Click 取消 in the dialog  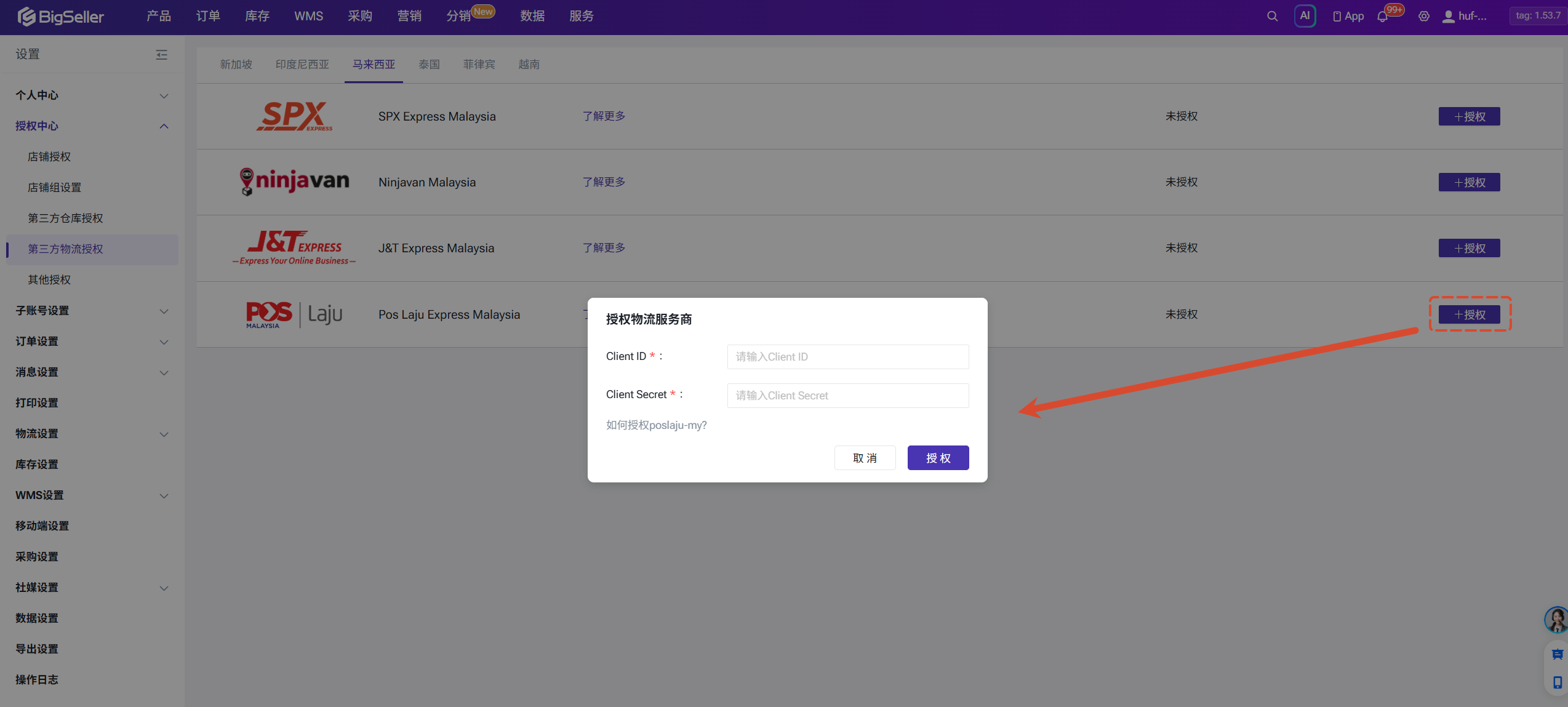865,458
